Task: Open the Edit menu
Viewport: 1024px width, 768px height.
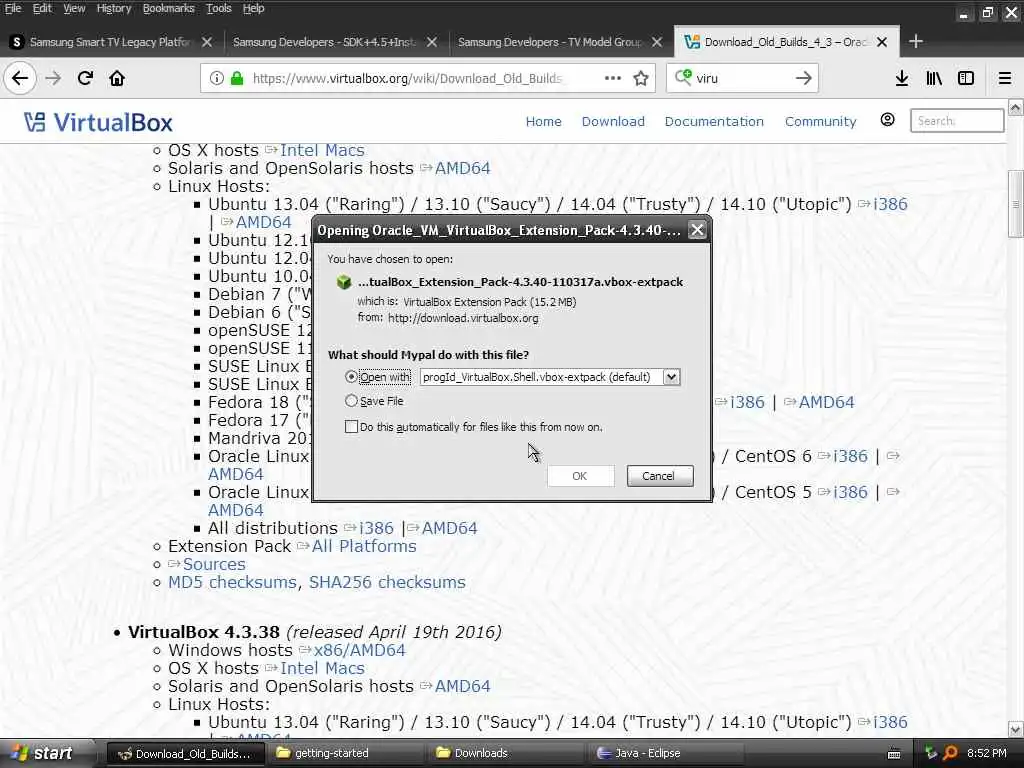Action: (42, 8)
